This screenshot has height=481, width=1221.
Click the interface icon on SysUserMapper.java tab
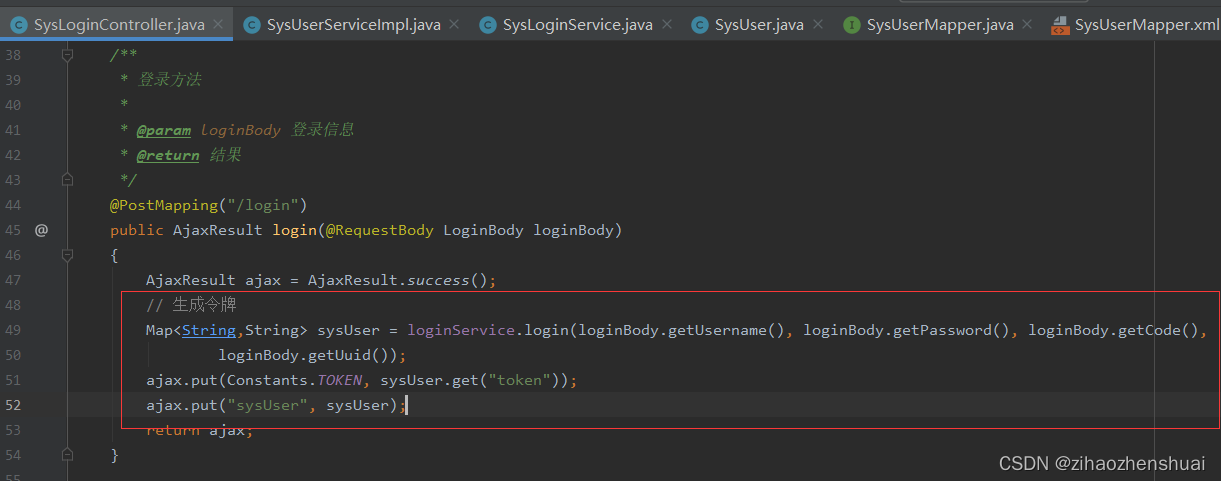click(852, 25)
